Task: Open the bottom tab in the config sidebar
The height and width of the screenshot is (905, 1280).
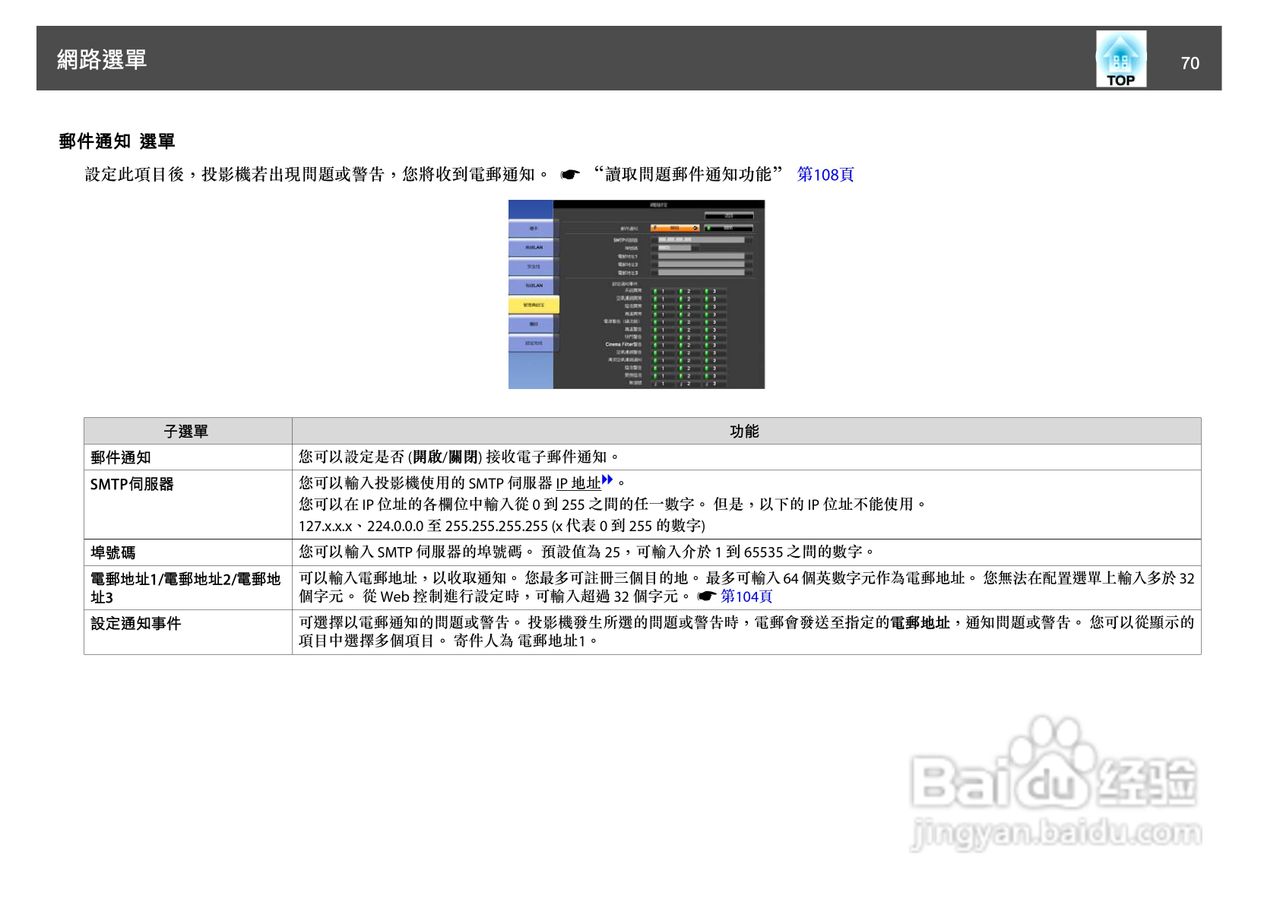Action: click(531, 342)
